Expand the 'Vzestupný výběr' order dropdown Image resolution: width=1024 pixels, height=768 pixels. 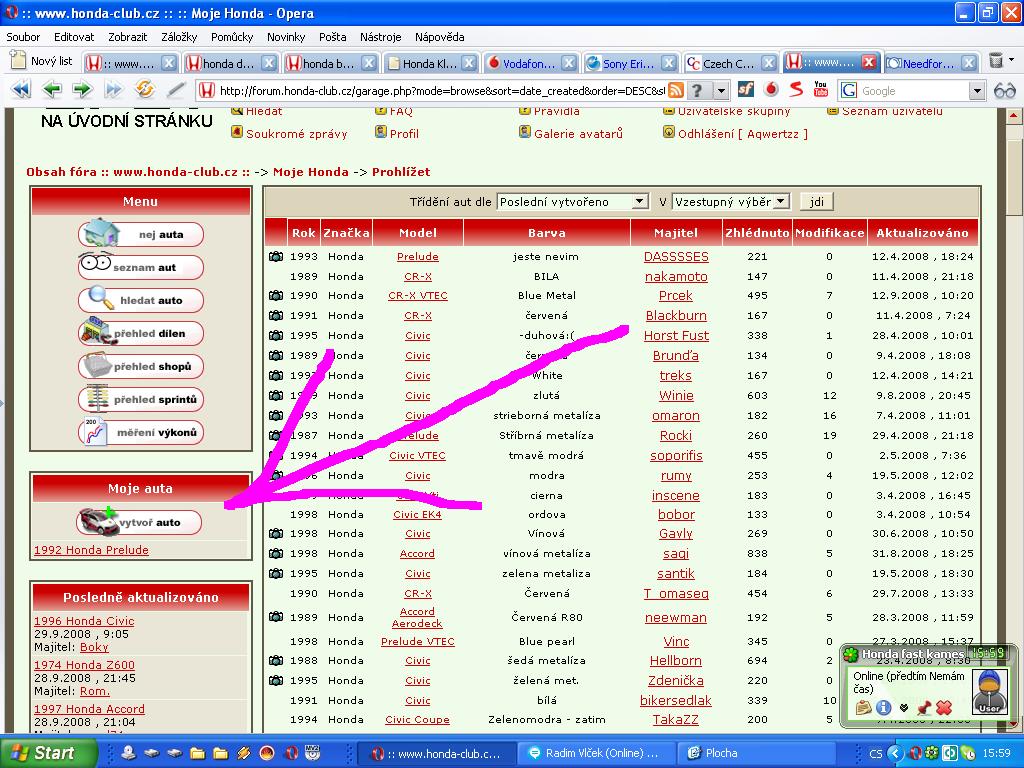(x=730, y=201)
